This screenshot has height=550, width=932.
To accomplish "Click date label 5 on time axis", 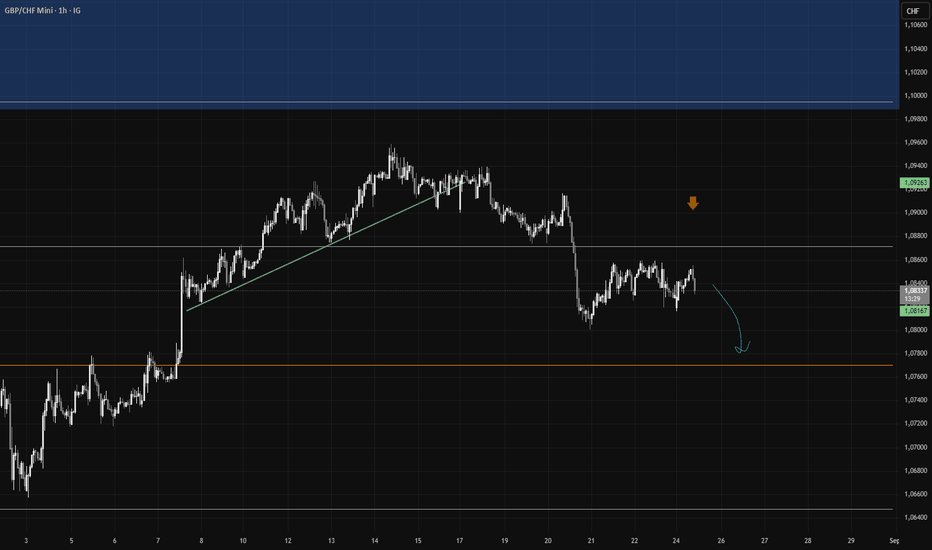I will 71,540.
